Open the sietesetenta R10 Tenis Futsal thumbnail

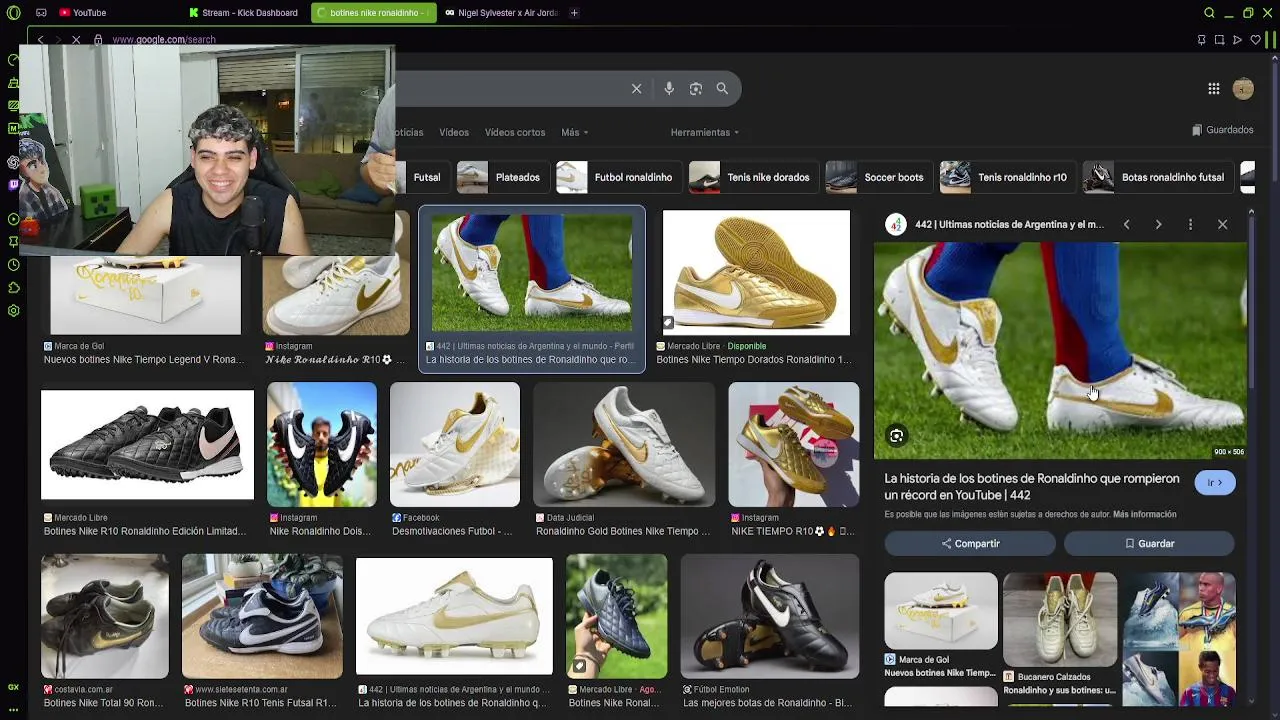[262, 616]
